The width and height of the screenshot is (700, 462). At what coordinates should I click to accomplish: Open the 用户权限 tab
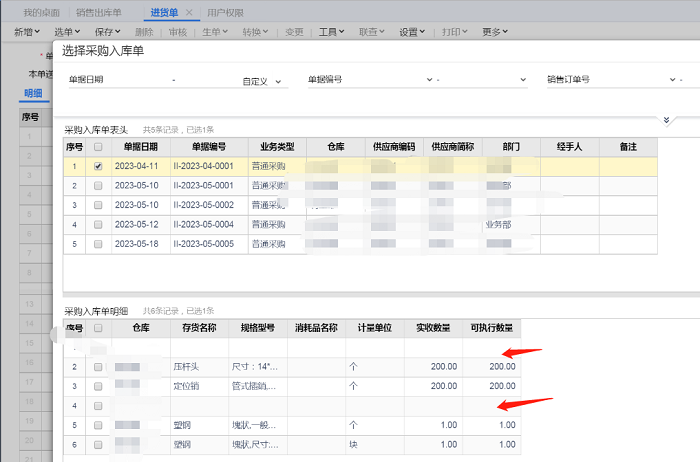(225, 13)
